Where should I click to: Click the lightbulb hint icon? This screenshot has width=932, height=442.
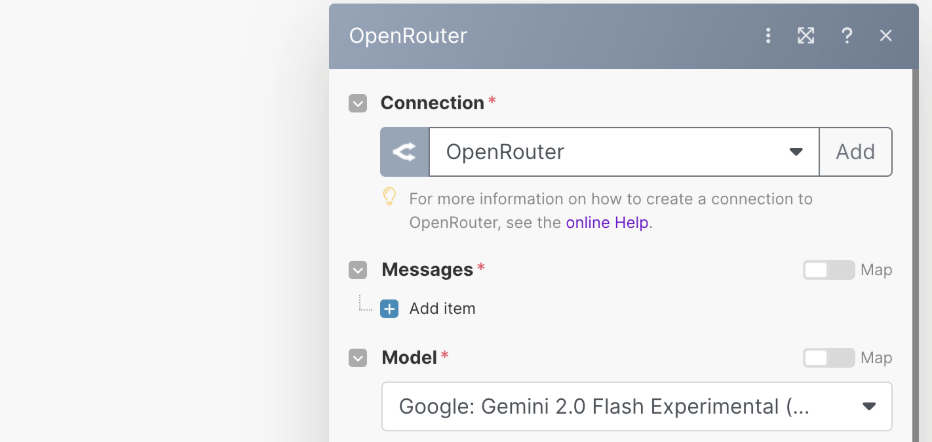[390, 198]
